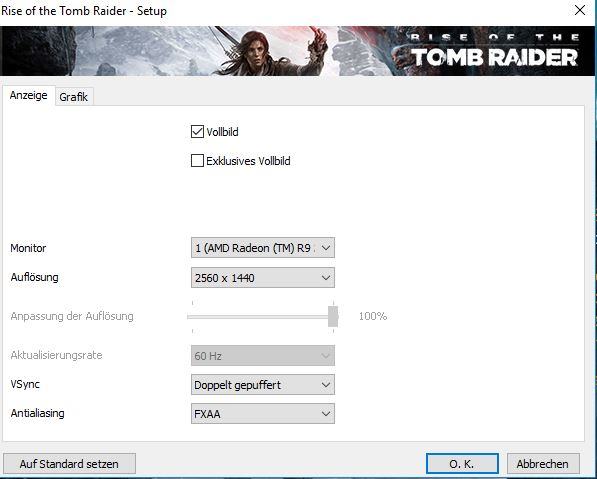Click the Anpassung der Auflösung slider handle

coord(333,316)
